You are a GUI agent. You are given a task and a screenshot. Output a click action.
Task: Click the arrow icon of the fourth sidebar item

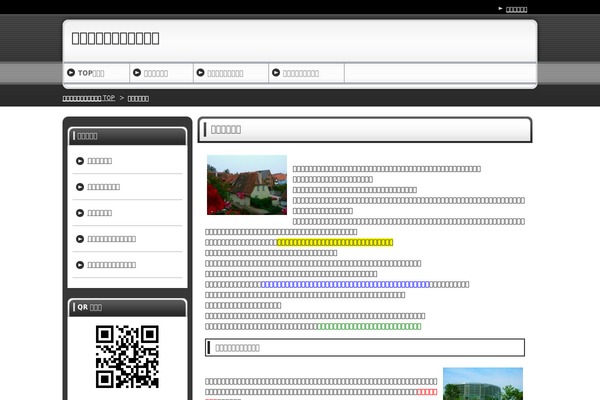pyautogui.click(x=80, y=239)
